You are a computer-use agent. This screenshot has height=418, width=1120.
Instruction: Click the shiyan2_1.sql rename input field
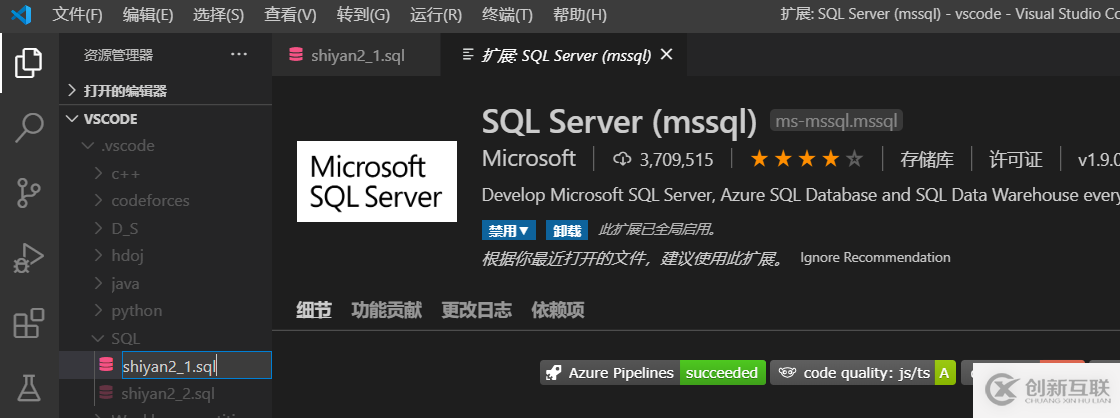pyautogui.click(x=196, y=366)
